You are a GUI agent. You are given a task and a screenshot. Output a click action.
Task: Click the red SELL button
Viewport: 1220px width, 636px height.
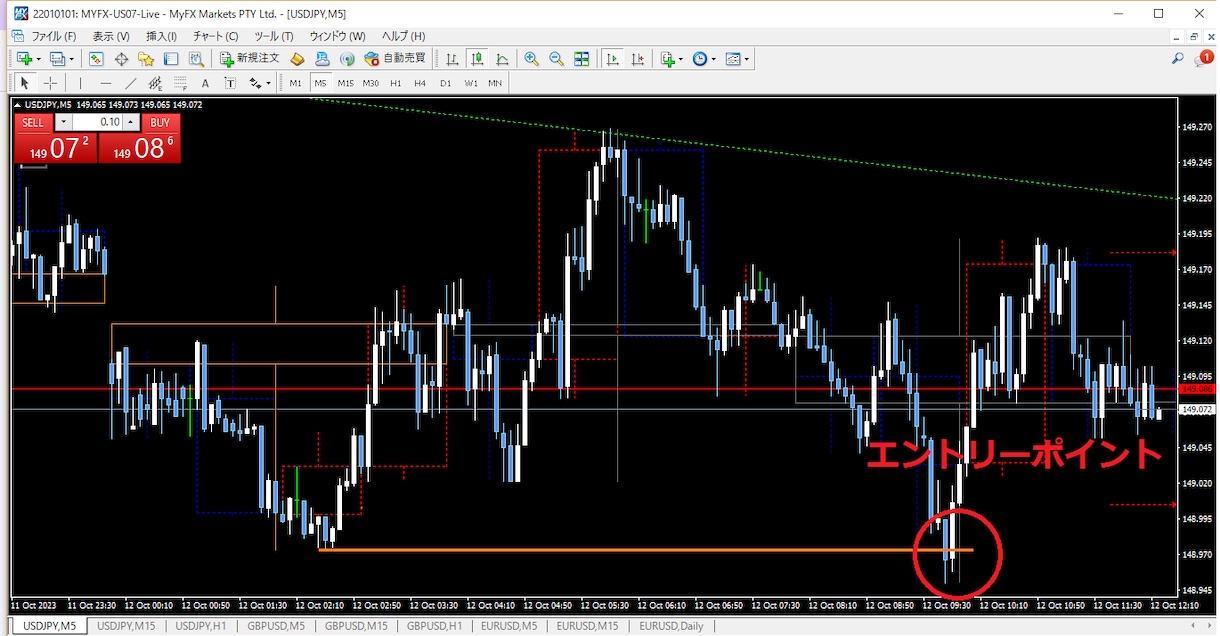click(33, 122)
